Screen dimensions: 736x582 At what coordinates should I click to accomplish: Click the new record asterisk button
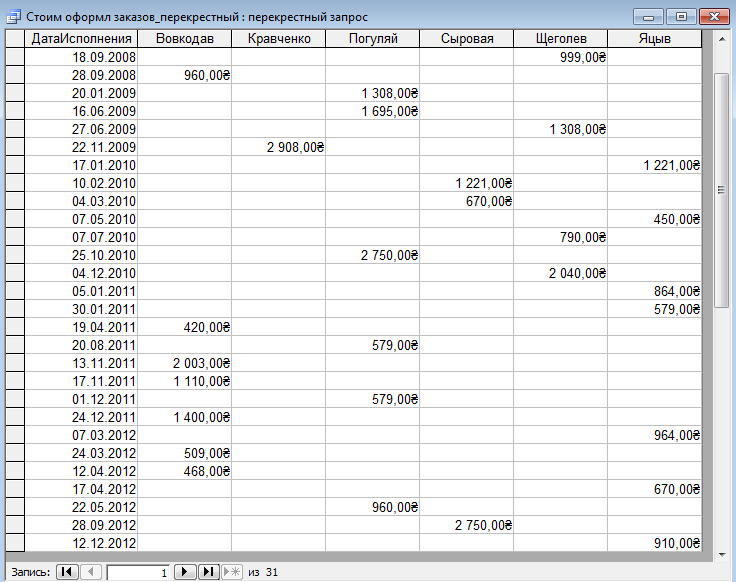click(x=231, y=572)
